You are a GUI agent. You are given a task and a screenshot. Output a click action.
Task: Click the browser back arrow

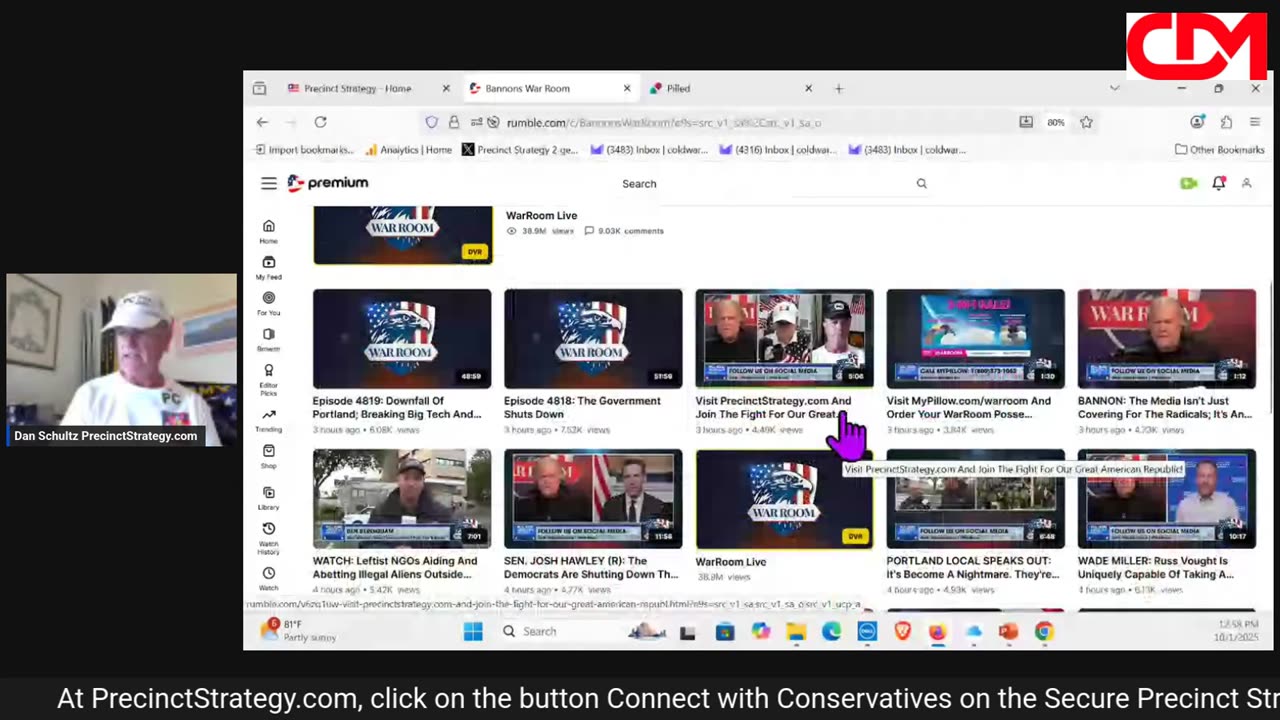click(x=262, y=122)
